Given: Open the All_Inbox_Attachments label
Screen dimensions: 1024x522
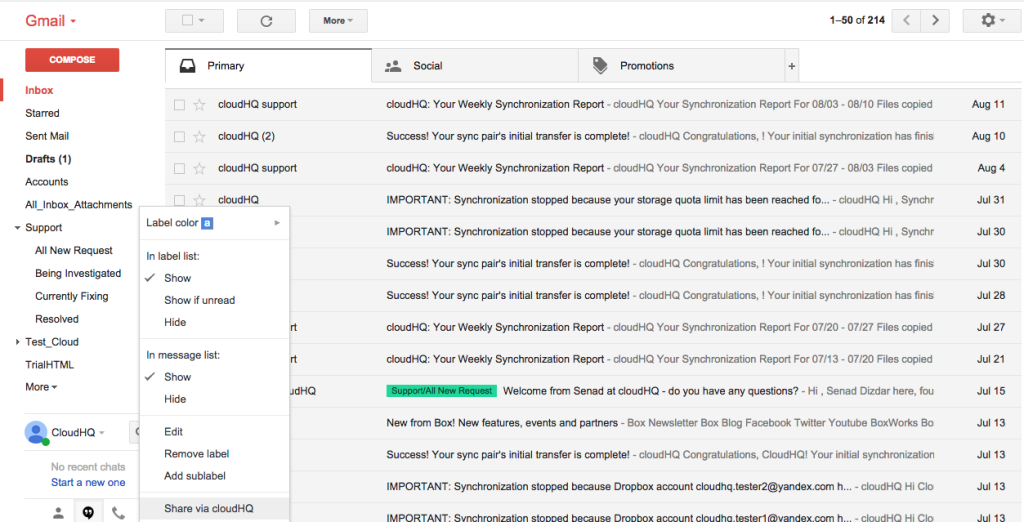Looking at the screenshot, I should coord(78,205).
